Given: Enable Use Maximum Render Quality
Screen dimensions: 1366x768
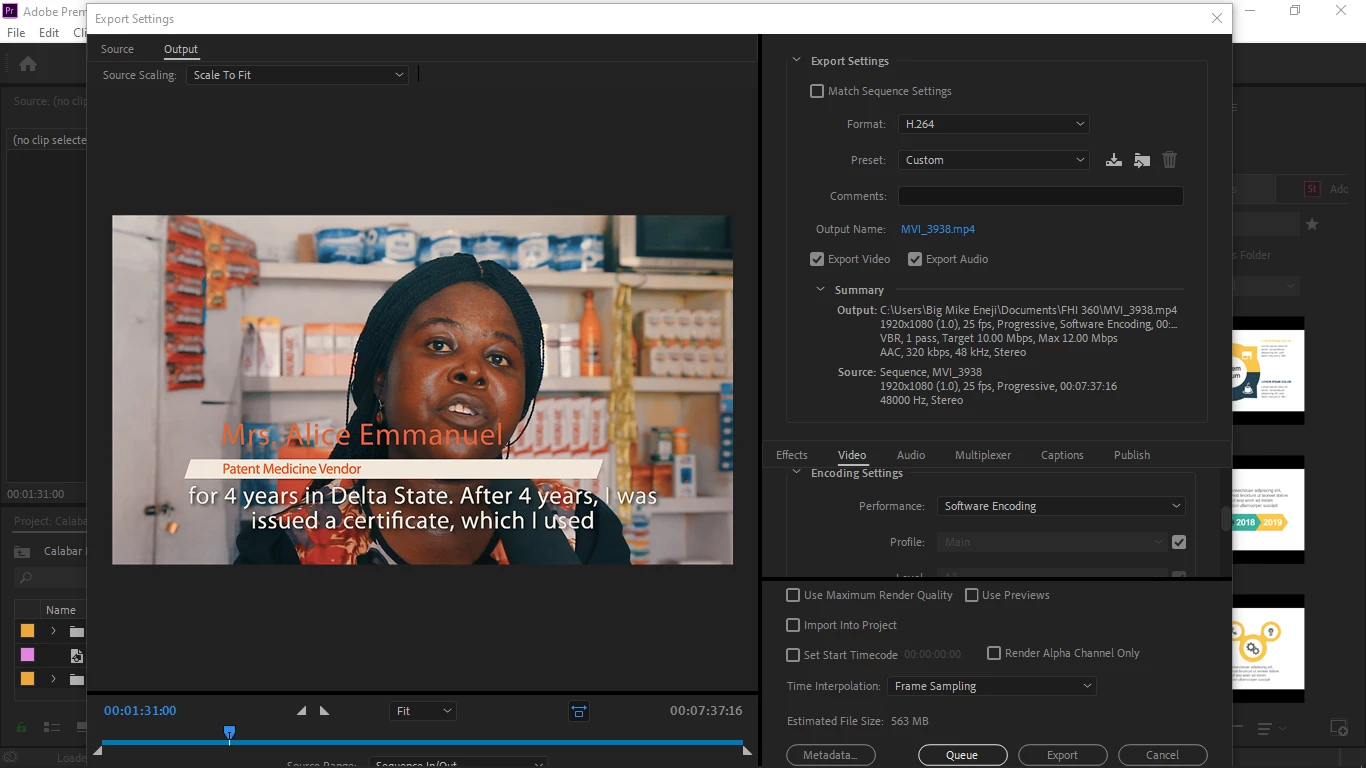Looking at the screenshot, I should click(793, 595).
